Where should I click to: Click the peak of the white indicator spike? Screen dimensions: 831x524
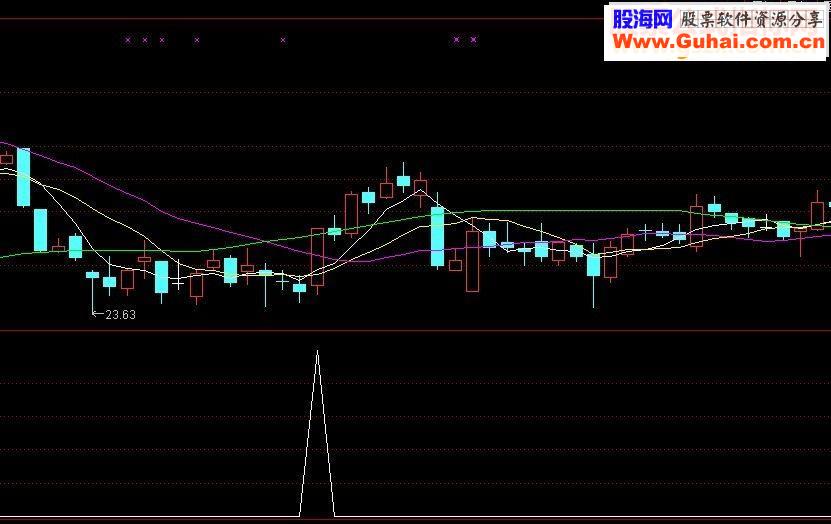pos(317,351)
